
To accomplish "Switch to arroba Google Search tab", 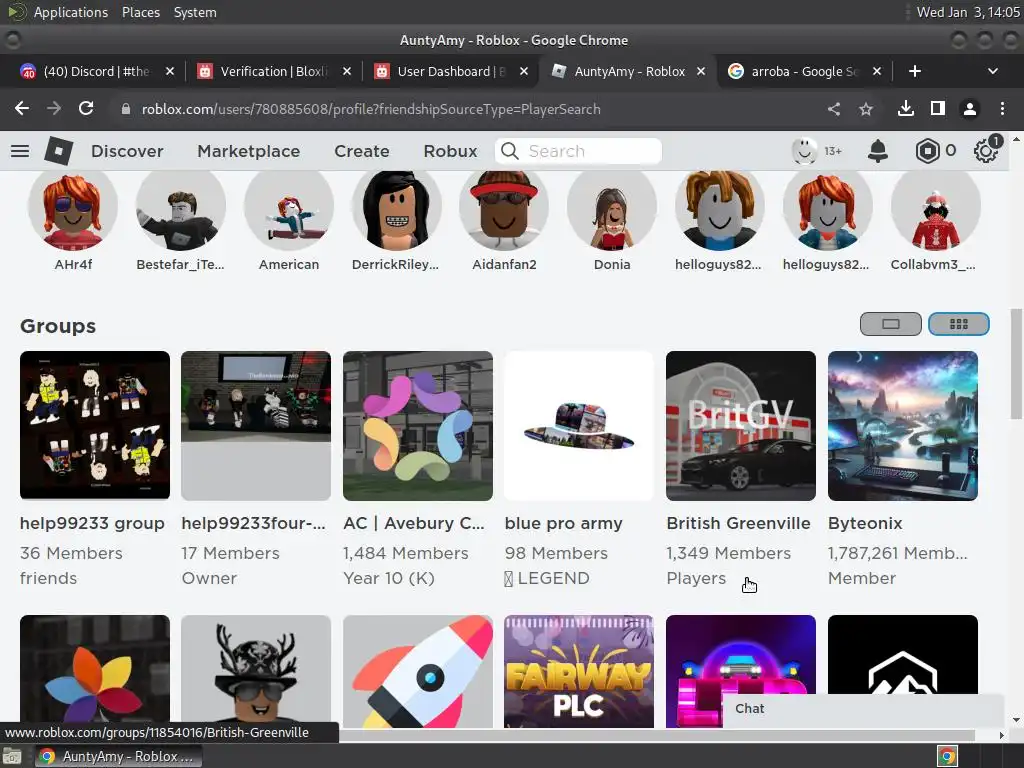I will point(805,71).
